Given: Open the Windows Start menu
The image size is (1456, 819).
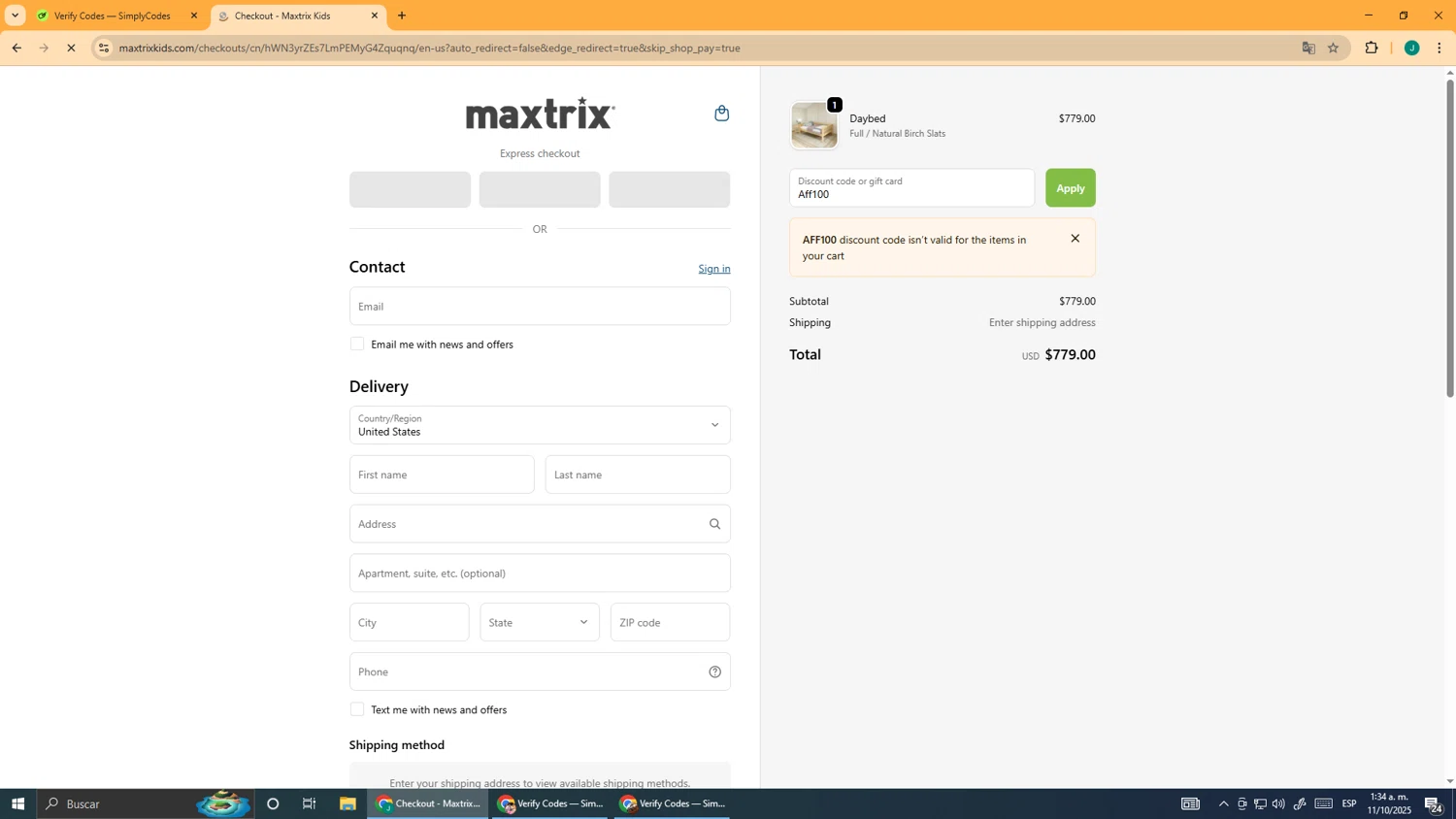Looking at the screenshot, I should 17,803.
